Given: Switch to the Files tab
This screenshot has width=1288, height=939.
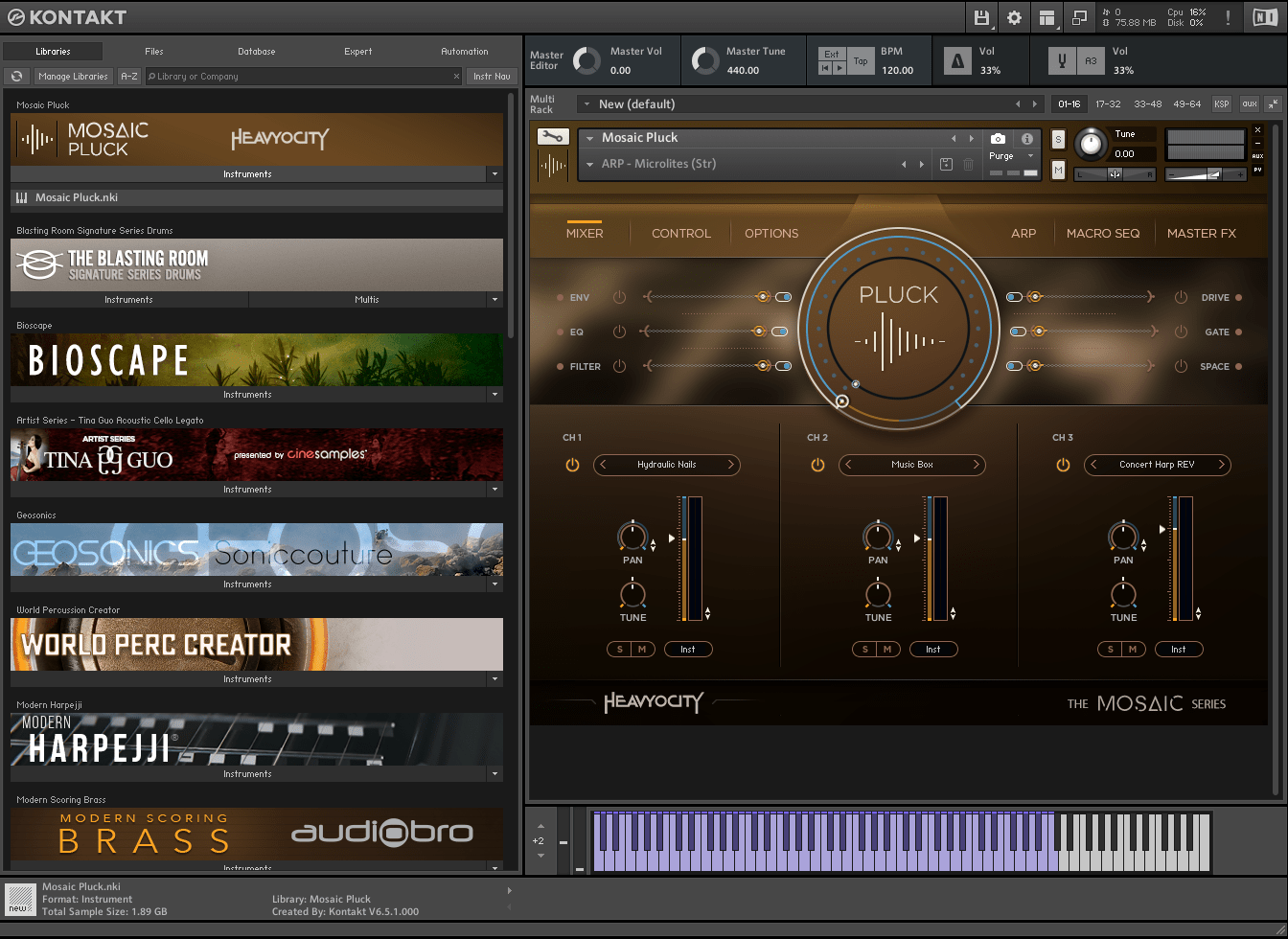Looking at the screenshot, I should 154,52.
